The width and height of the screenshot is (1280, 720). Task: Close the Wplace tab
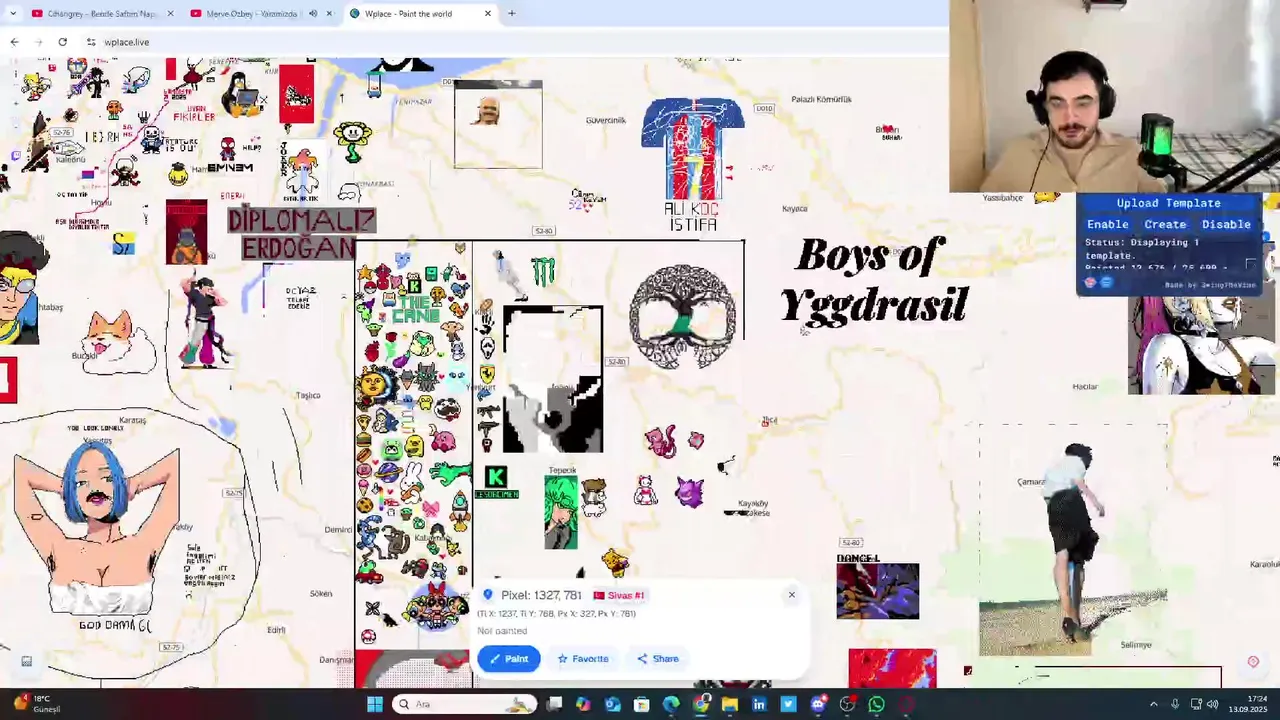click(488, 14)
